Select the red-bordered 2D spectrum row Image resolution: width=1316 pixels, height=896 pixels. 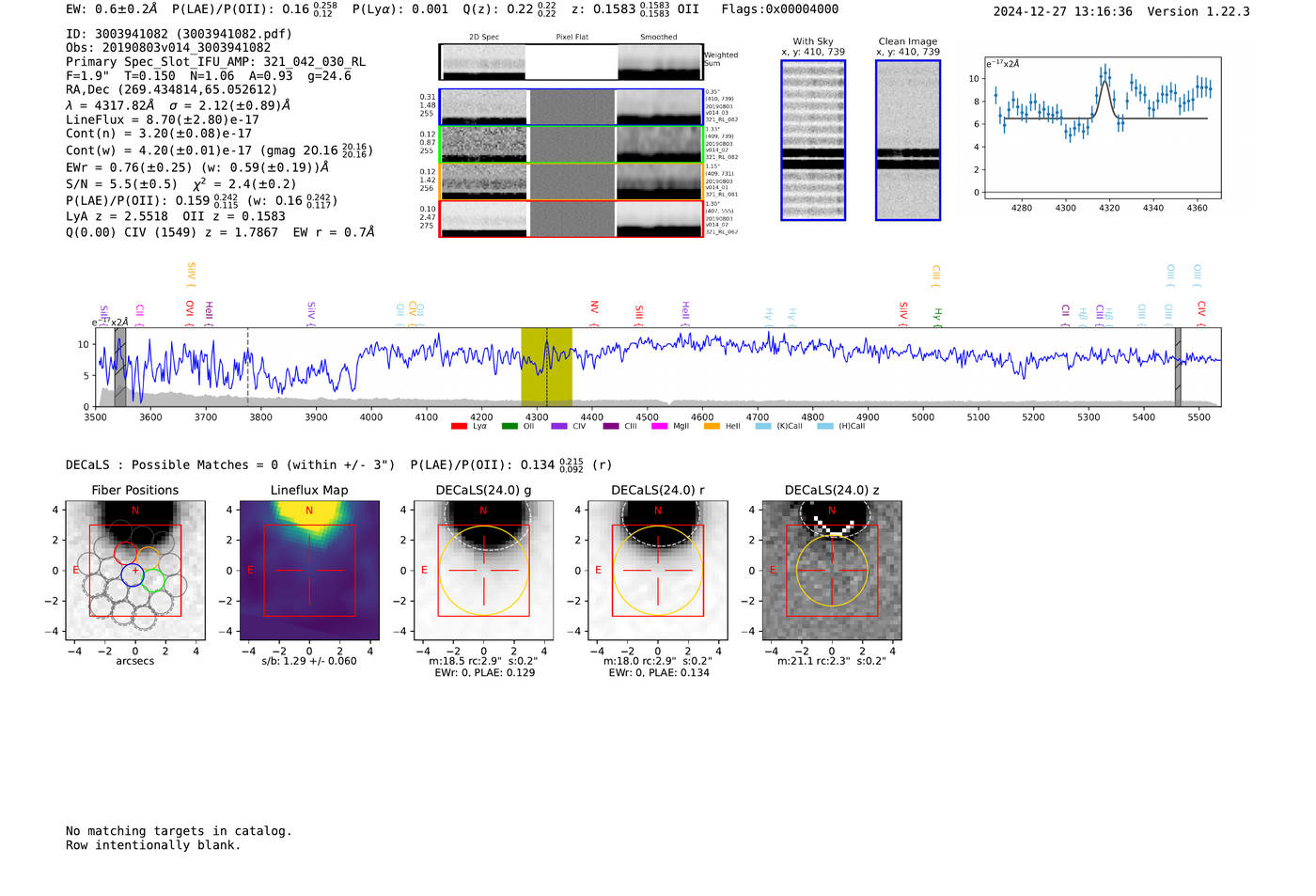[x=572, y=219]
